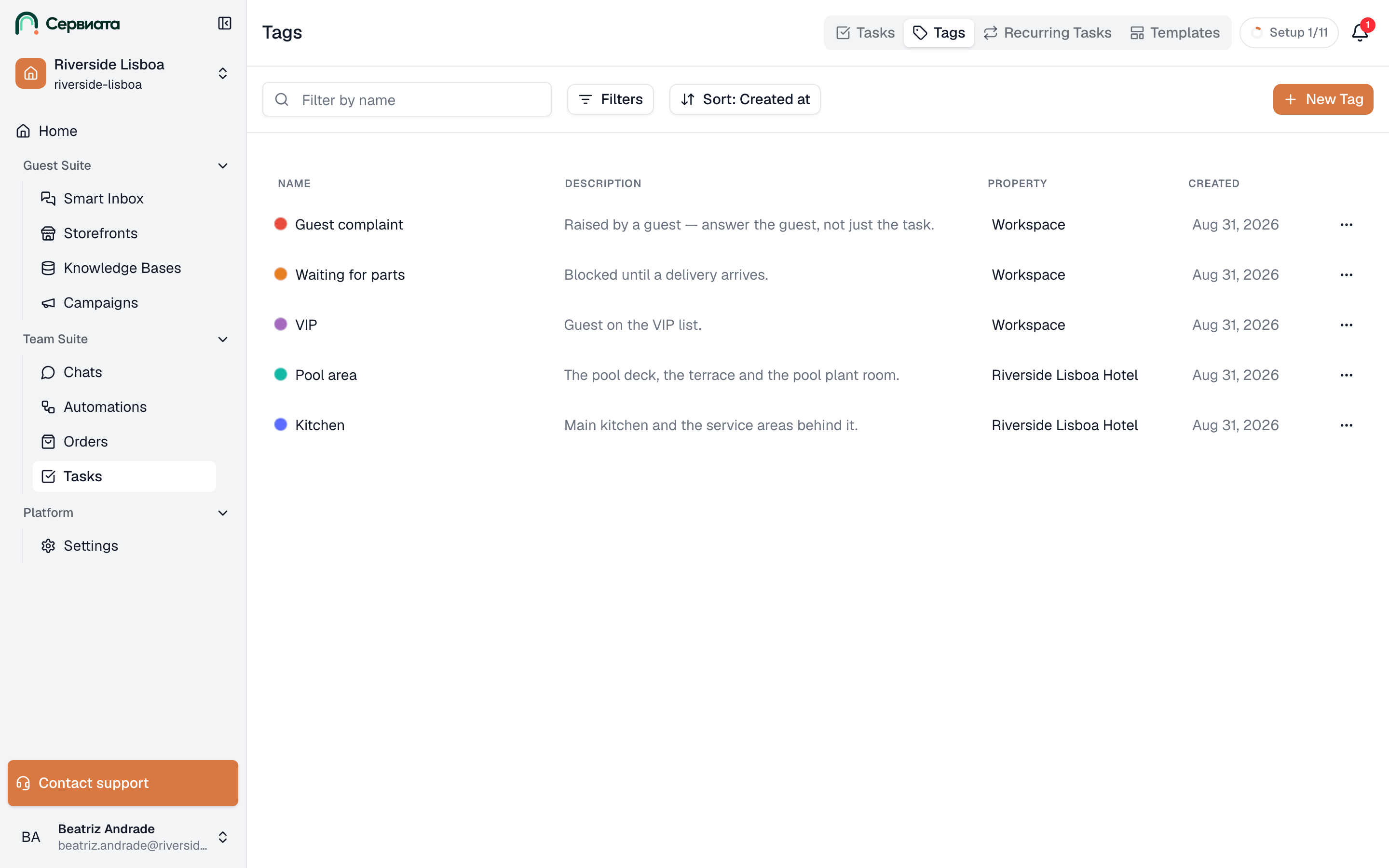Click the teal Pool area color dot
1389x868 pixels.
click(281, 374)
